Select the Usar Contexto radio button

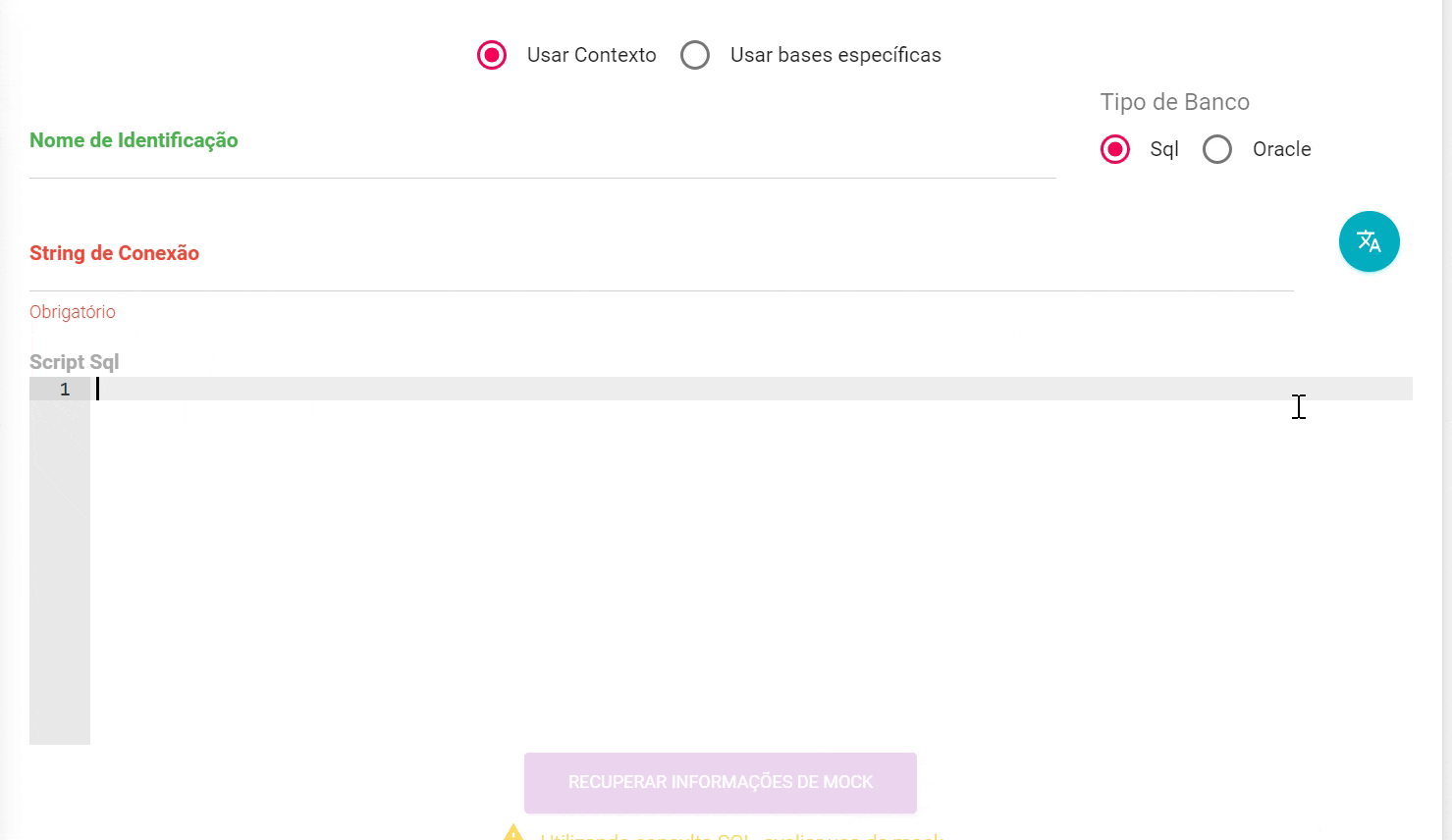tap(492, 55)
